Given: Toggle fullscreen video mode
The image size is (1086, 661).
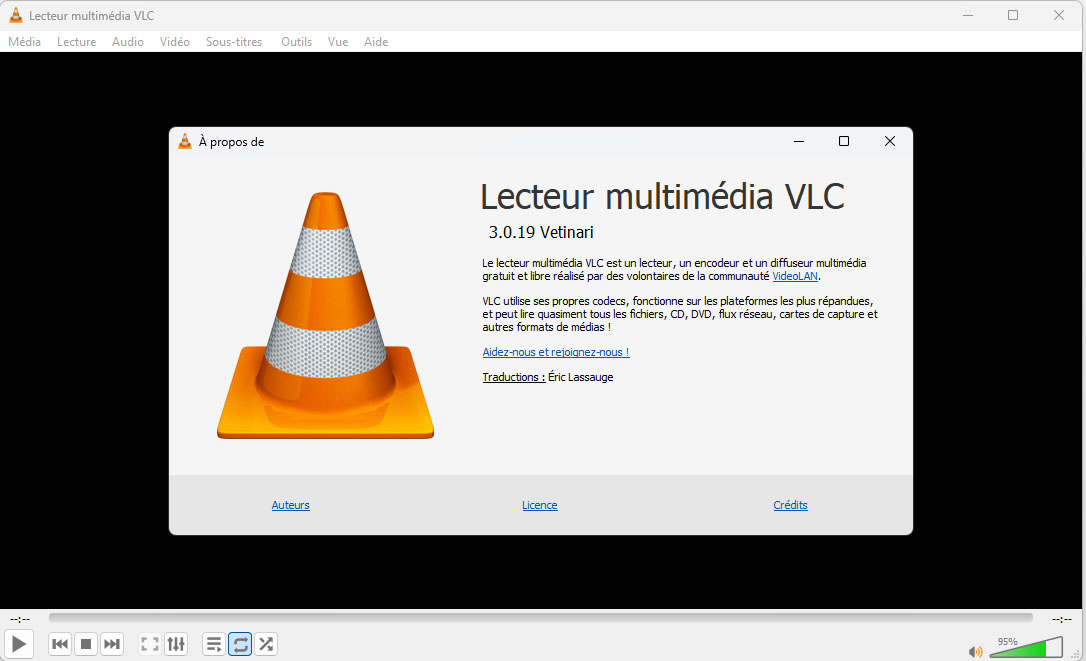Looking at the screenshot, I should click(x=150, y=644).
